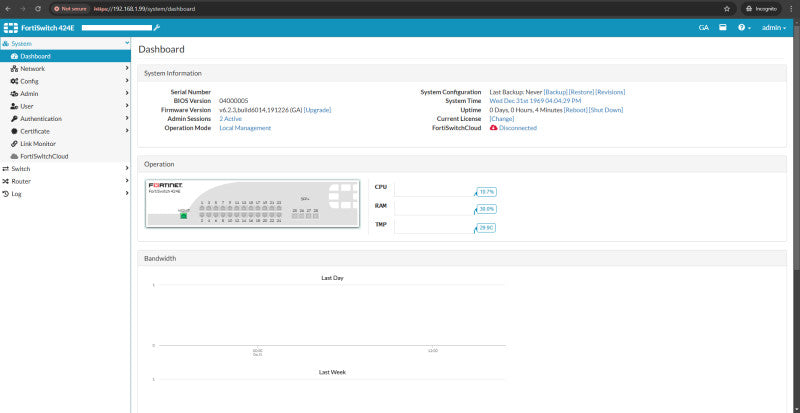
Task: Click the User sidebar icon
Action: [x=14, y=106]
